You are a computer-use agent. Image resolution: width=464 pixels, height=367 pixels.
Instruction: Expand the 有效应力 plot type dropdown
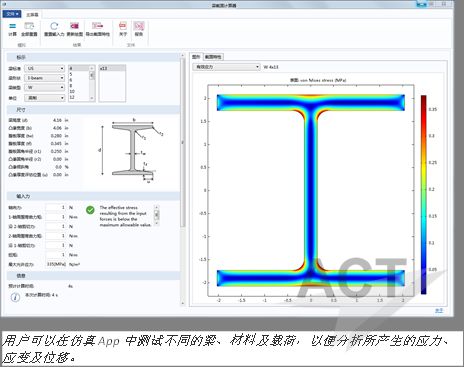coord(226,67)
